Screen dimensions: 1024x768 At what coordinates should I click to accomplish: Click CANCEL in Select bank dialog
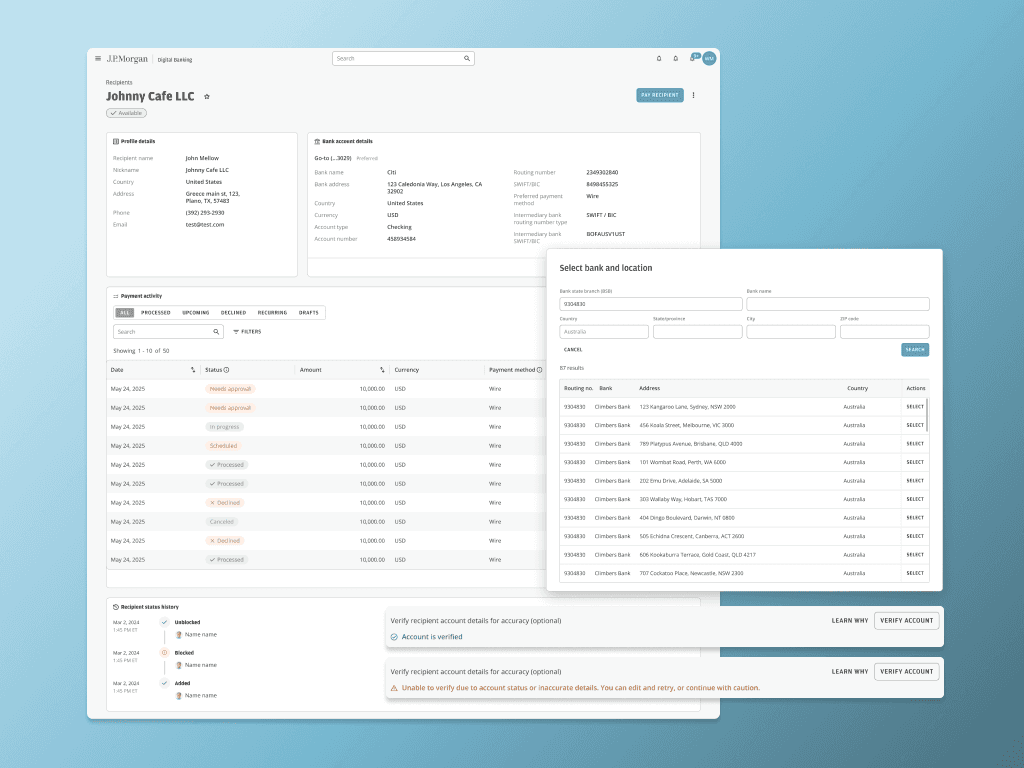(573, 350)
